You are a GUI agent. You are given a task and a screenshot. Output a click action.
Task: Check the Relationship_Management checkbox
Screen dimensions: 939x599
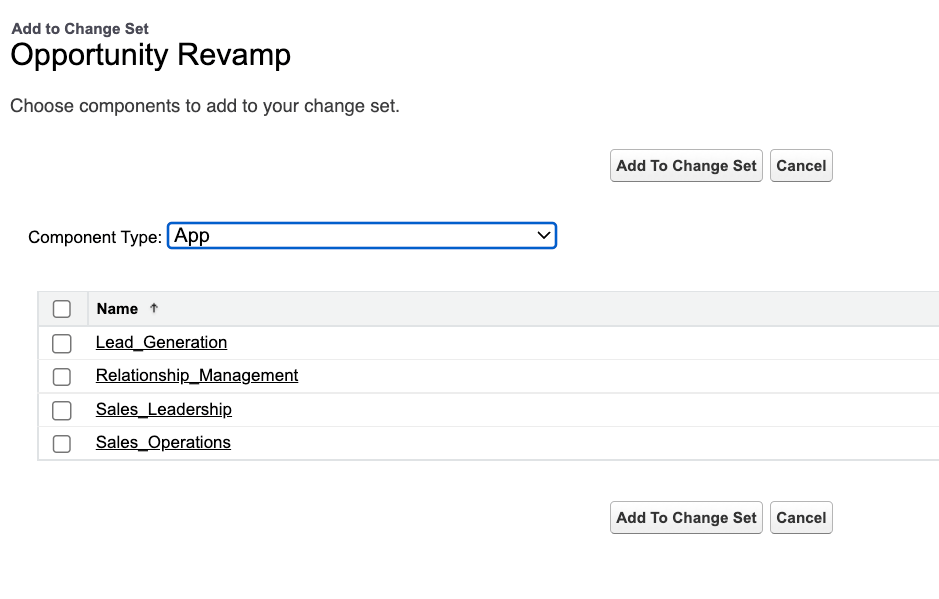click(61, 377)
